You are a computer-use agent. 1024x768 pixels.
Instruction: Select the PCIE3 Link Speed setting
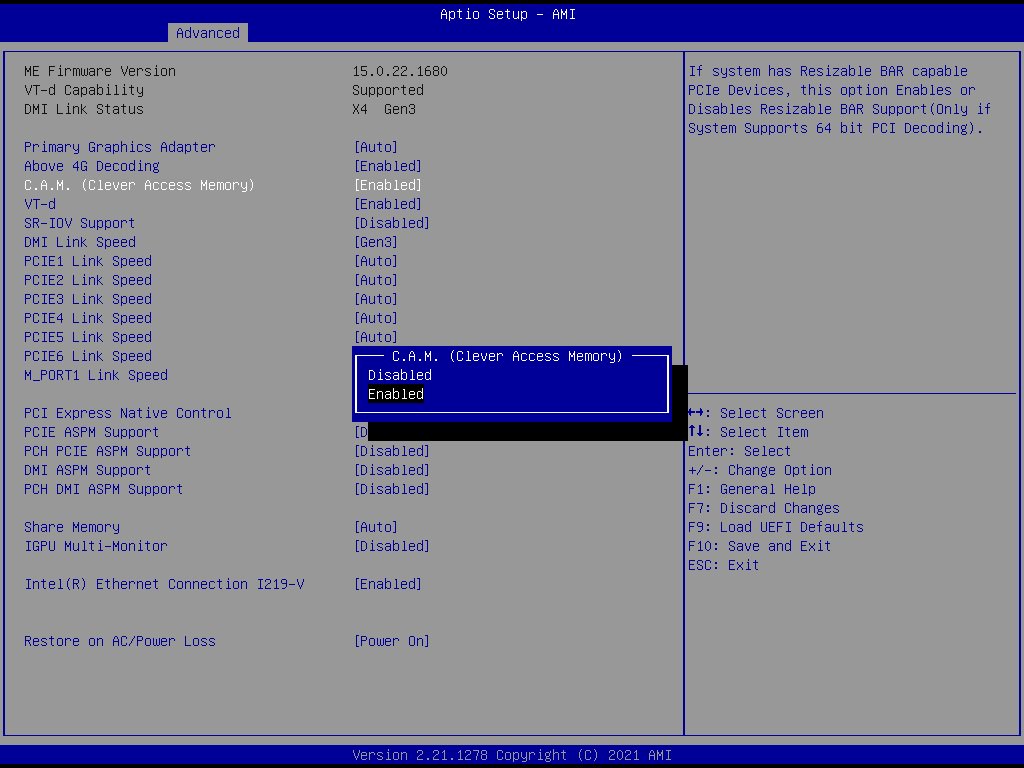click(x=88, y=299)
